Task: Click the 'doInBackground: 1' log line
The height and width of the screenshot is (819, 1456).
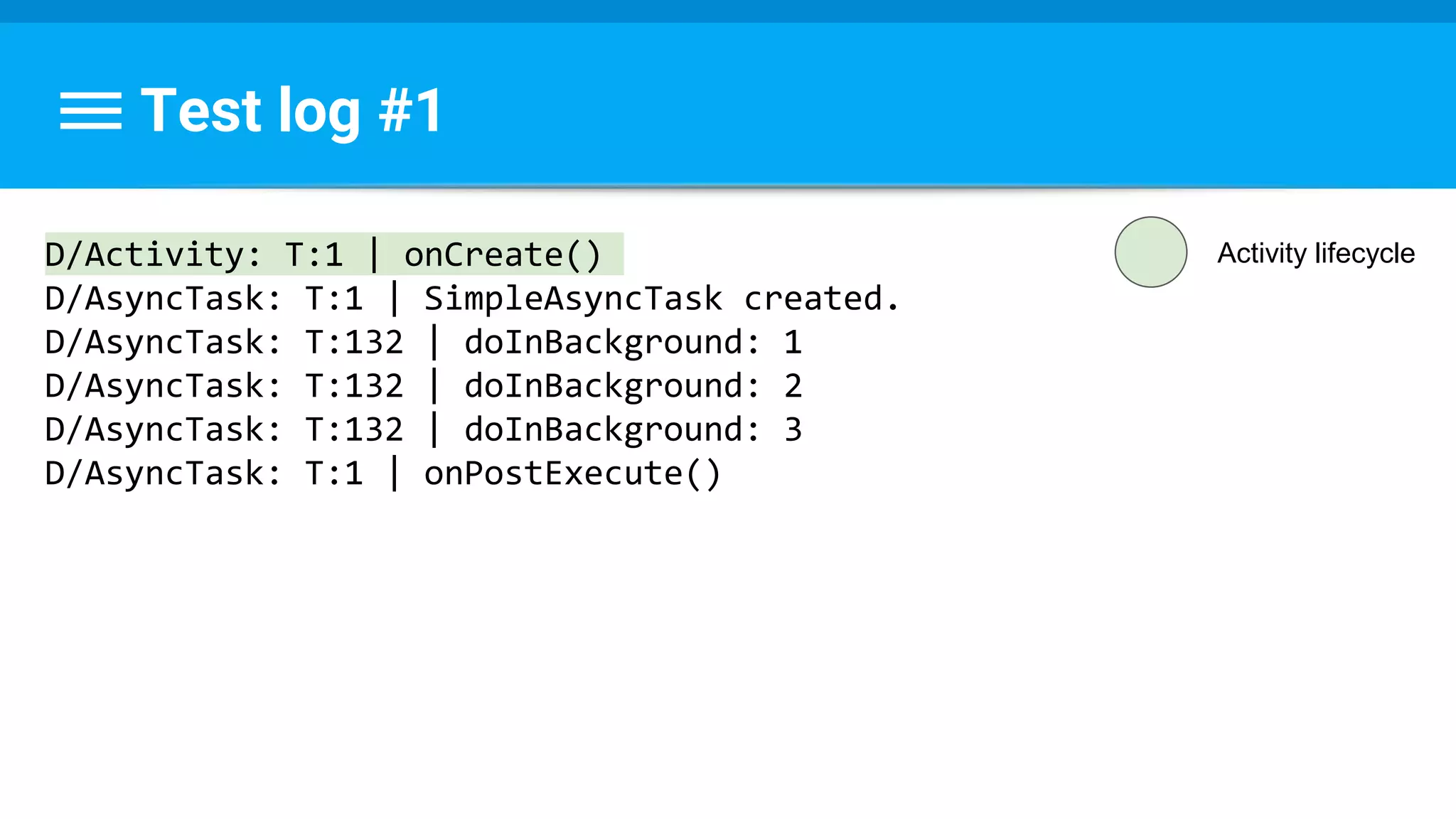Action: pos(424,343)
